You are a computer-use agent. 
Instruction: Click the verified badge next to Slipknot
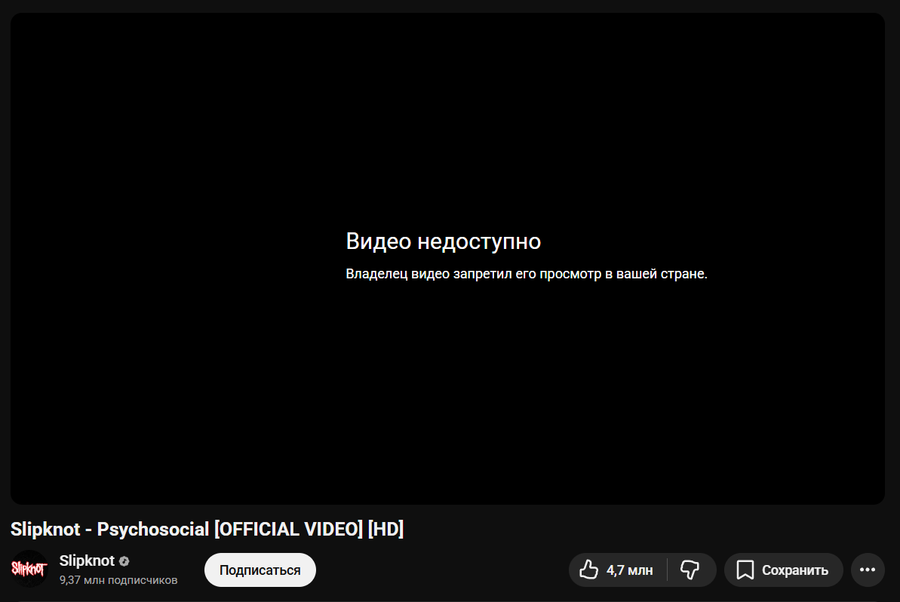point(124,561)
